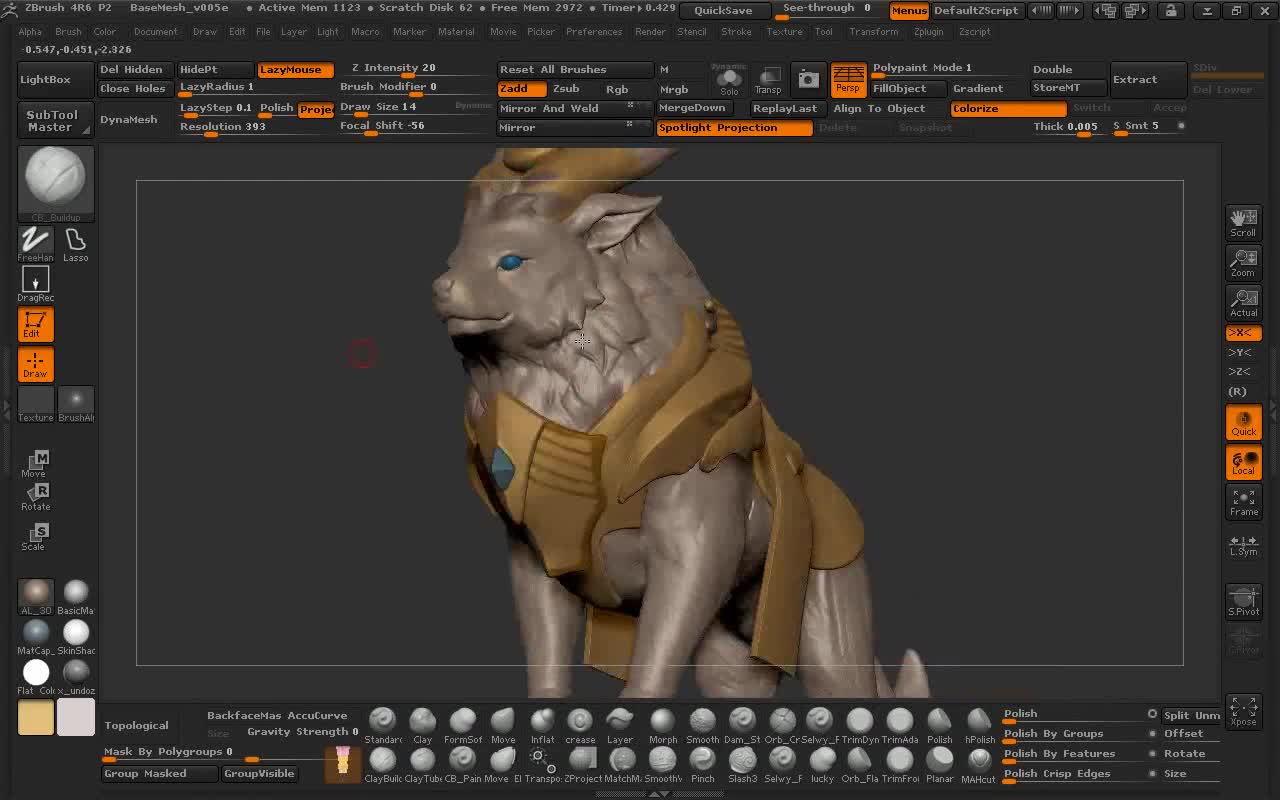
Task: Toggle Local rotation mode
Action: (1244, 462)
